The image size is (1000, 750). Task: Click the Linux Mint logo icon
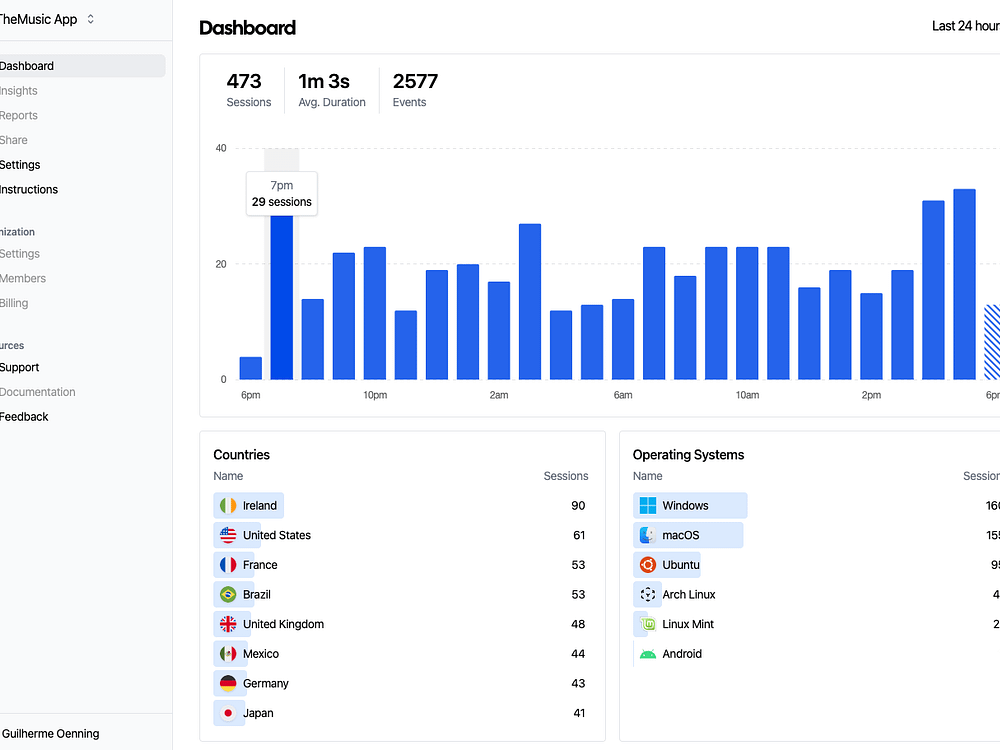click(647, 624)
